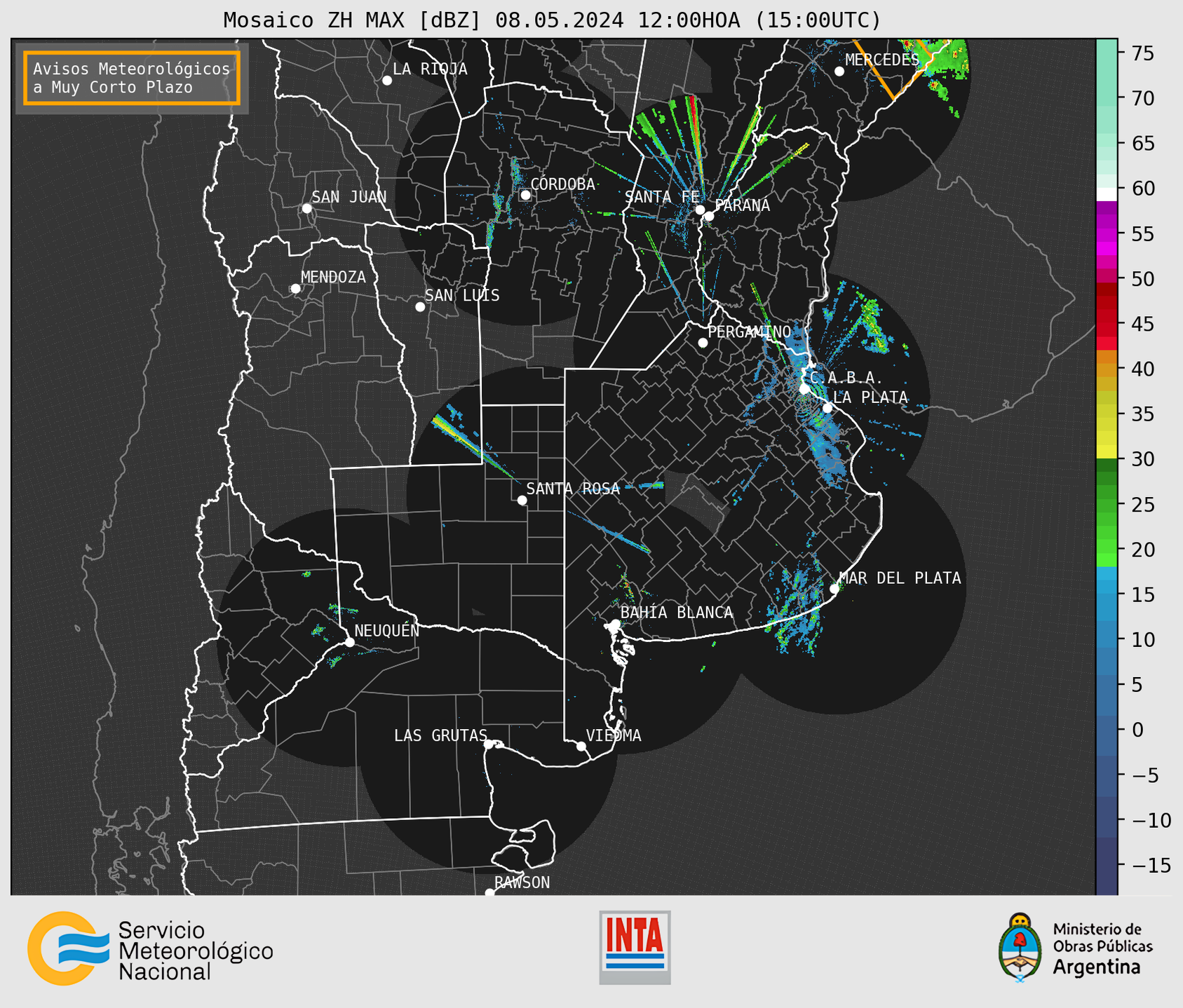The width and height of the screenshot is (1183, 1008).
Task: Click the Servicio Meteorológico Nacional logo
Action: (150, 949)
